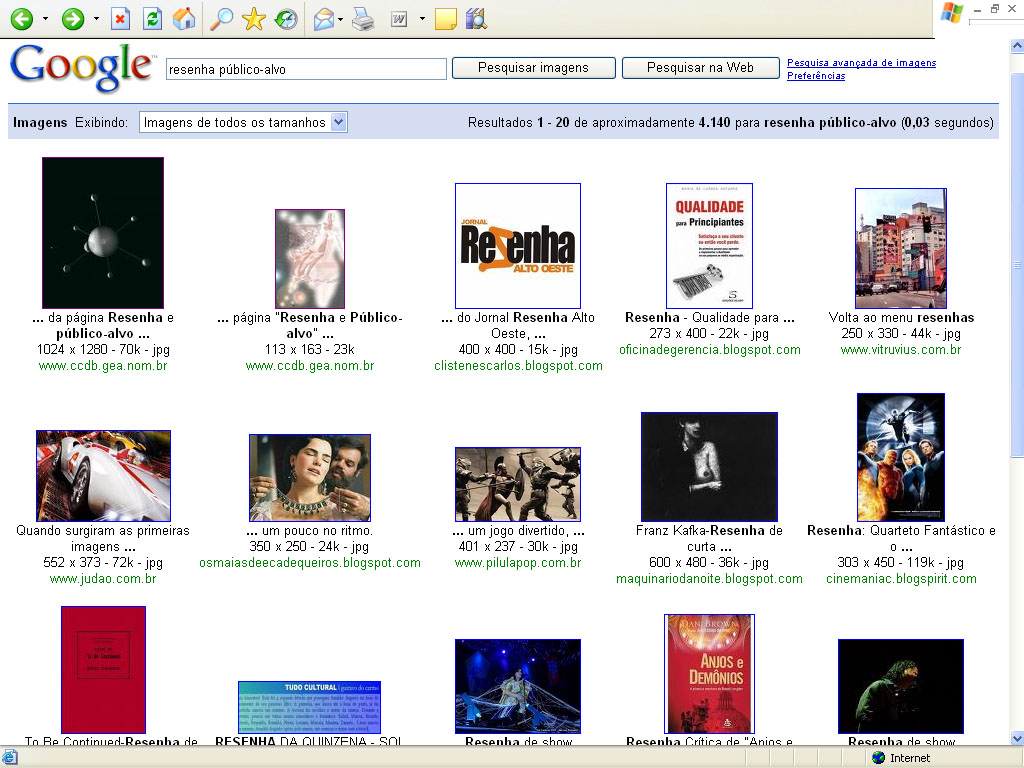Print the page with printer icon
The height and width of the screenshot is (768, 1024).
click(x=362, y=18)
